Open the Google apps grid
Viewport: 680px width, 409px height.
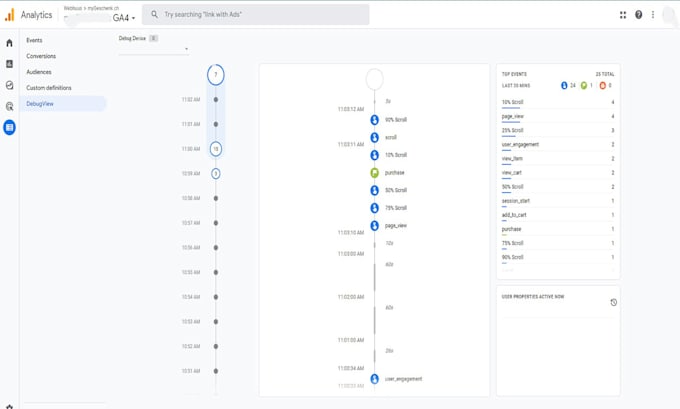[623, 15]
